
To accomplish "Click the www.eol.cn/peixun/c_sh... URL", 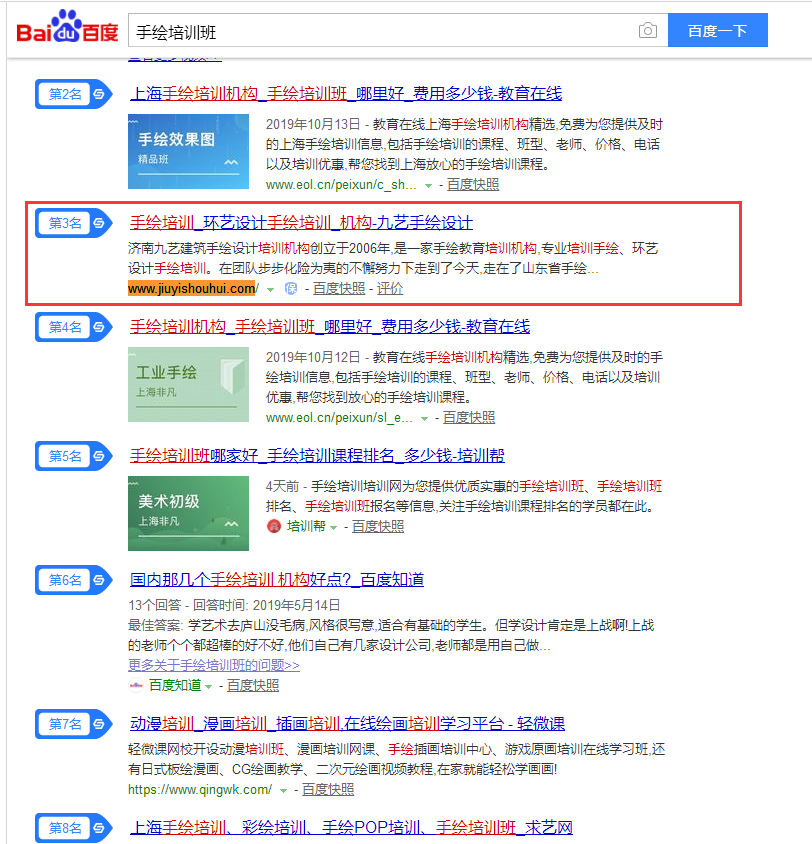I will click(341, 185).
